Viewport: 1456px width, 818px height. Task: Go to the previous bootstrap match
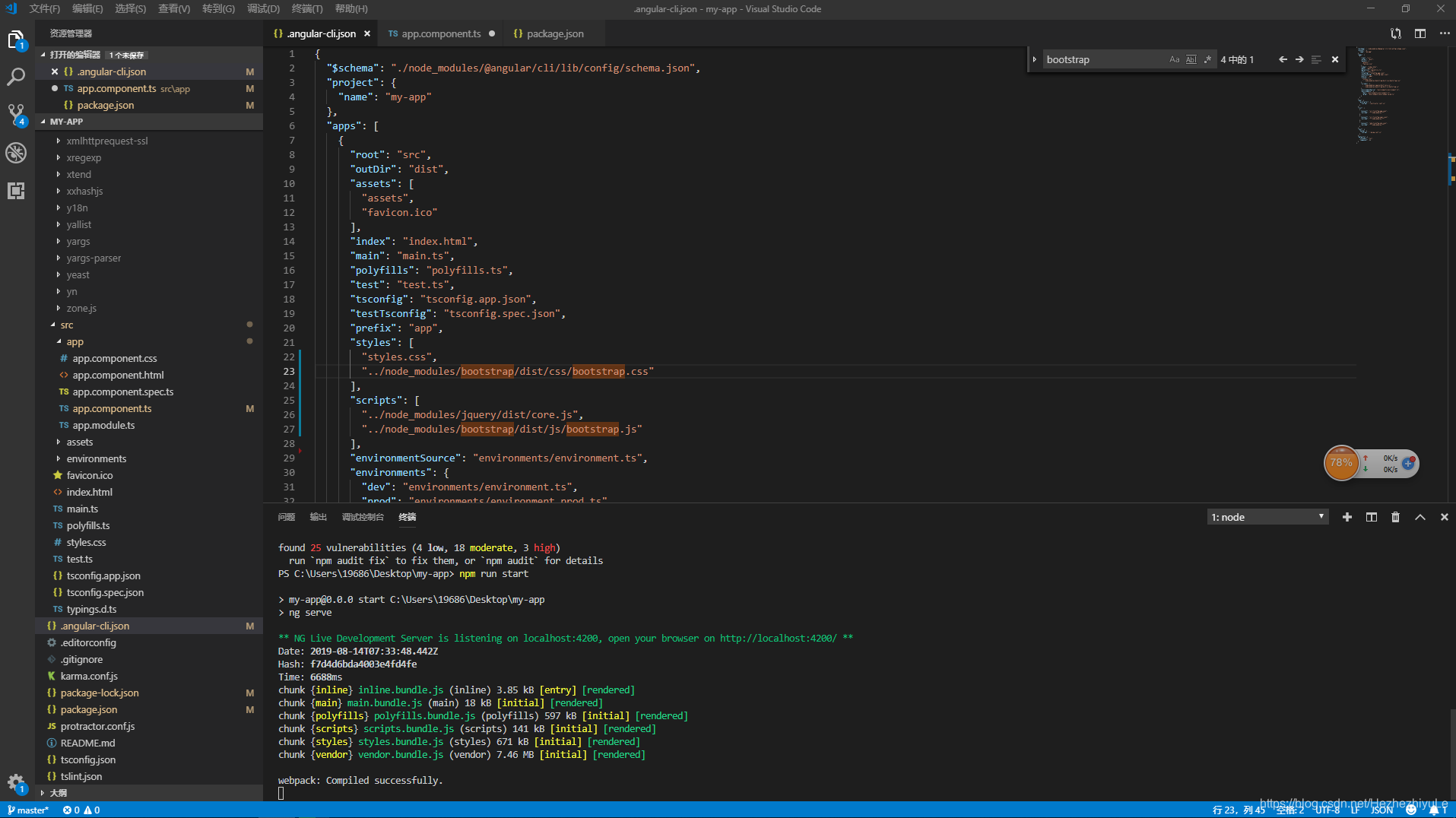(1283, 59)
